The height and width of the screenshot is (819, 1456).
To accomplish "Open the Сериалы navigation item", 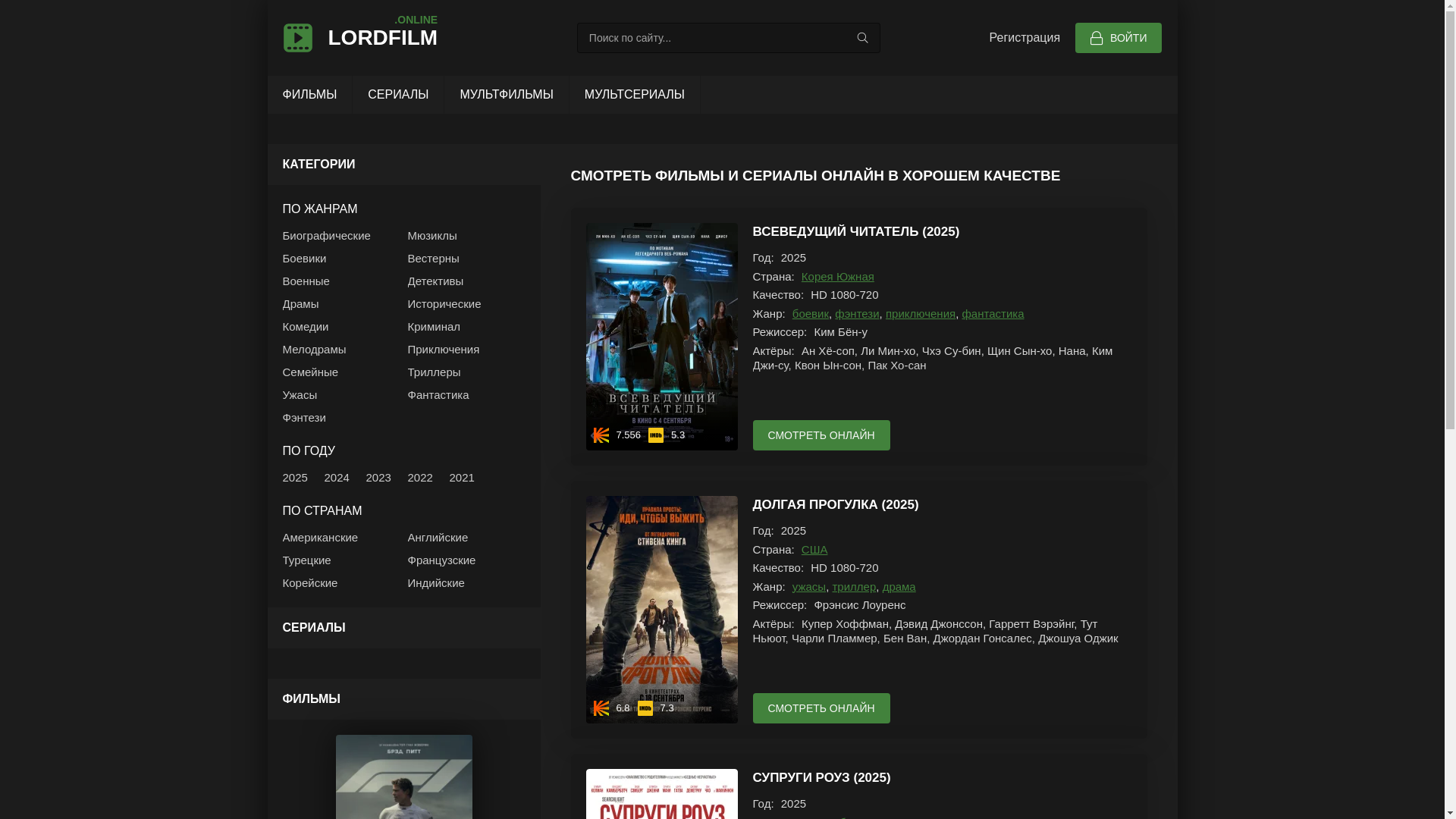I will 398,95.
